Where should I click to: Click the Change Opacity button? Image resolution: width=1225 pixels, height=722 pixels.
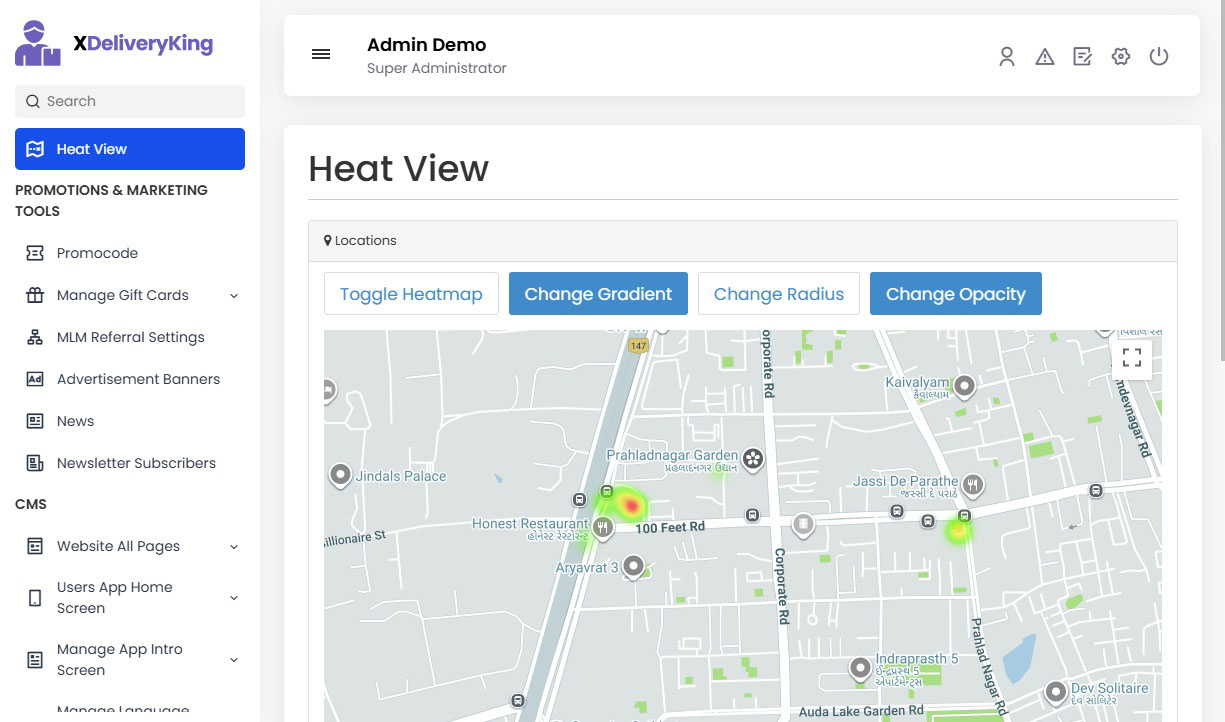point(955,294)
